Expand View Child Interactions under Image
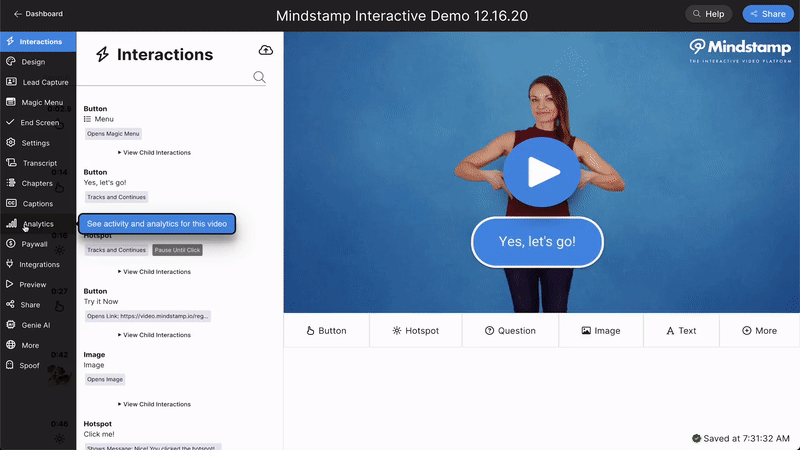Image resolution: width=800 pixels, height=450 pixels. [155, 404]
